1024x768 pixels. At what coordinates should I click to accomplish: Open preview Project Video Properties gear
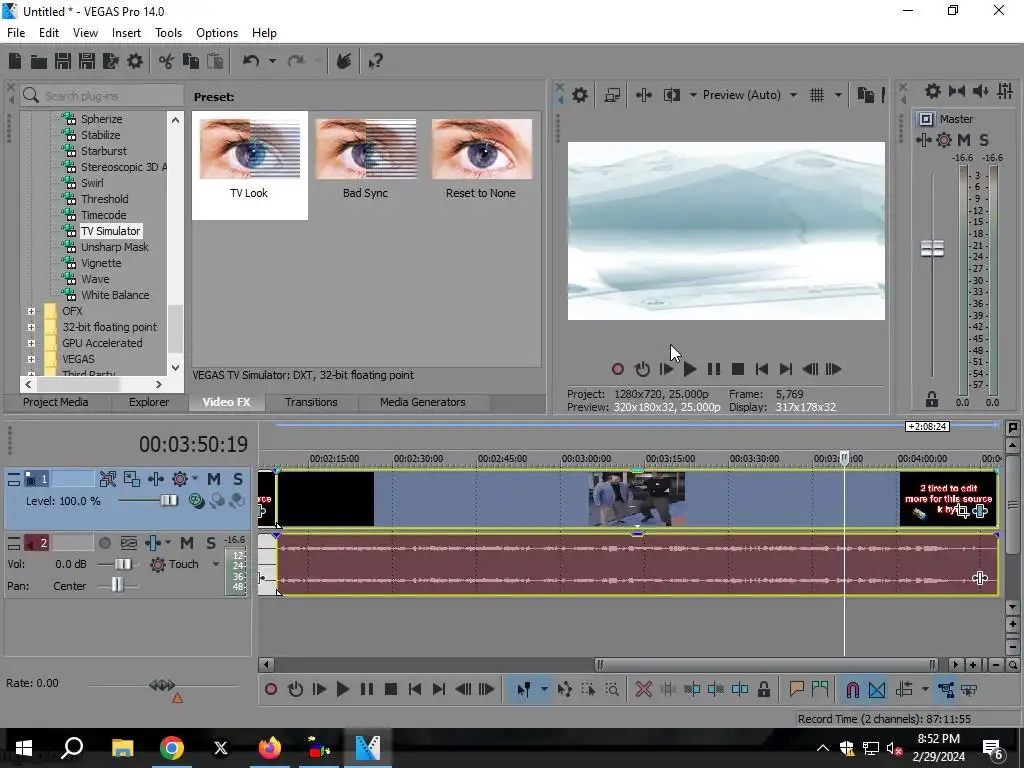coord(580,95)
